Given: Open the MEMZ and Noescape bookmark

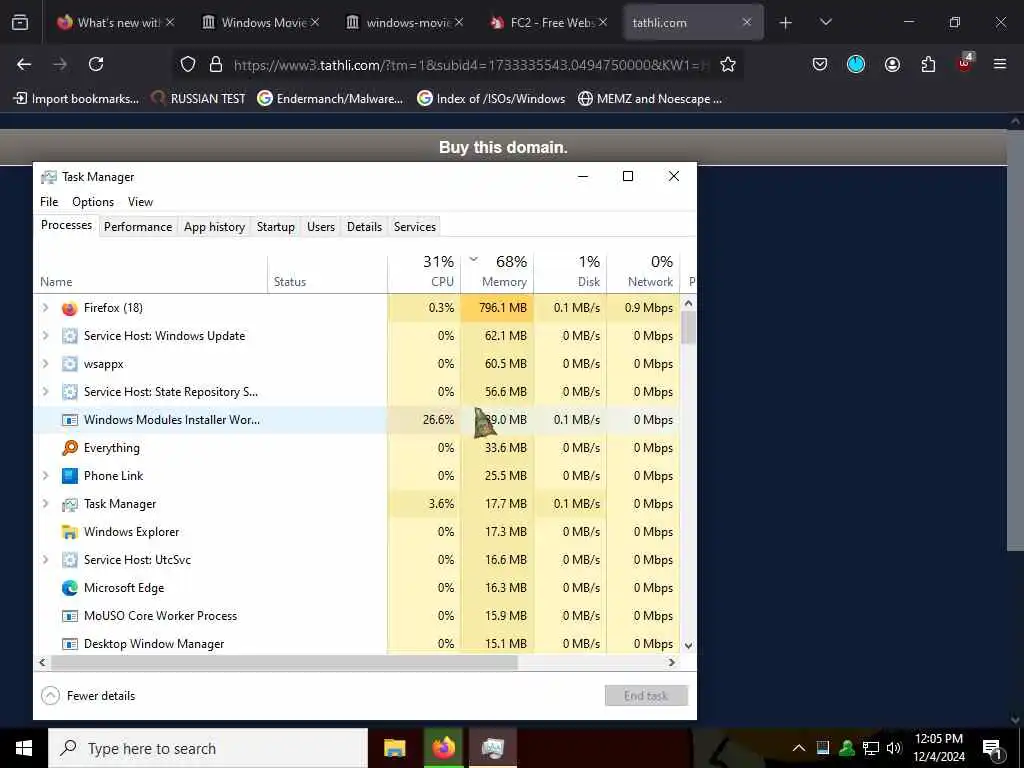Looking at the screenshot, I should point(650,99).
